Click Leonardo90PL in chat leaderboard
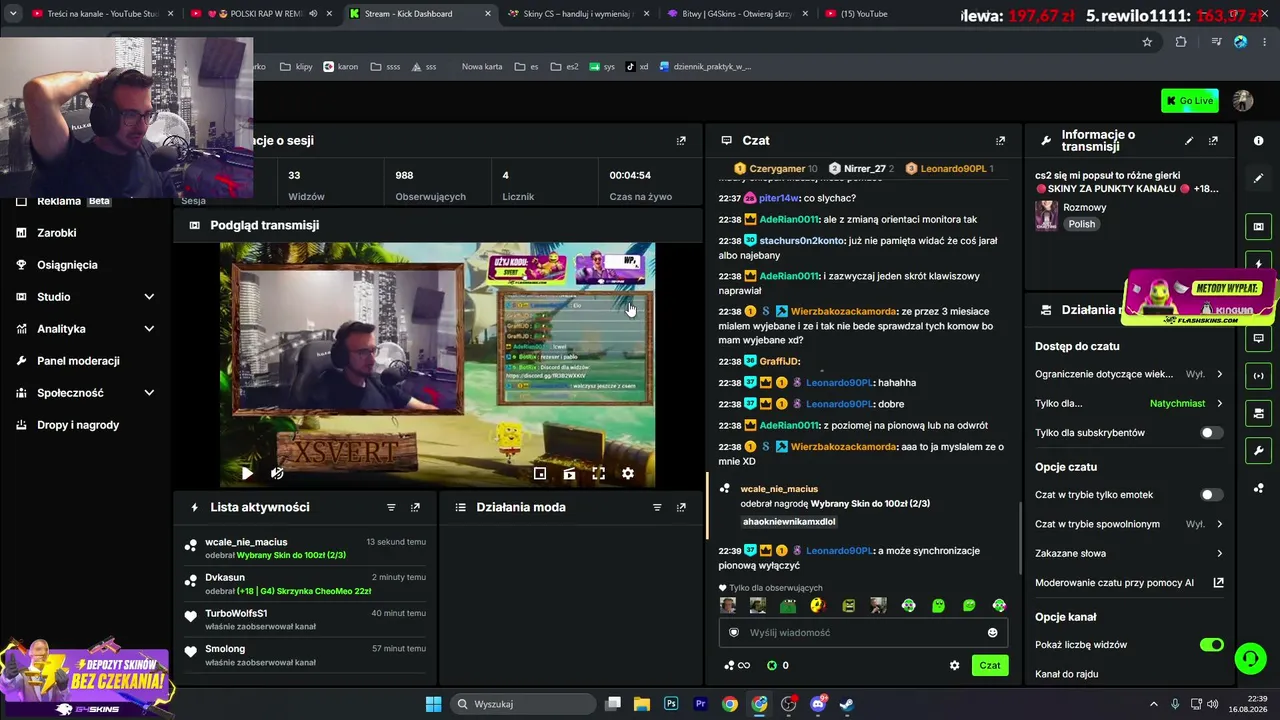This screenshot has height=720, width=1280. [953, 169]
